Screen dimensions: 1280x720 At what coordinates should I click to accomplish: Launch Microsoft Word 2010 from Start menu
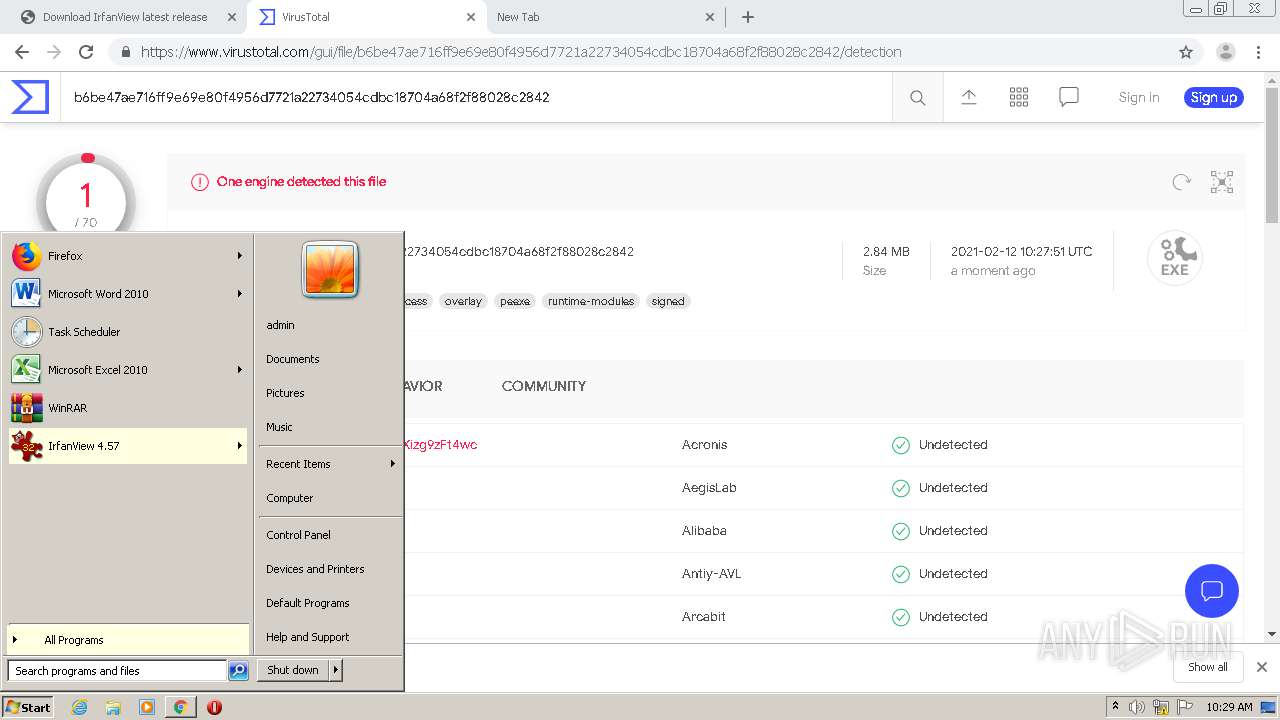pyautogui.click(x=127, y=294)
